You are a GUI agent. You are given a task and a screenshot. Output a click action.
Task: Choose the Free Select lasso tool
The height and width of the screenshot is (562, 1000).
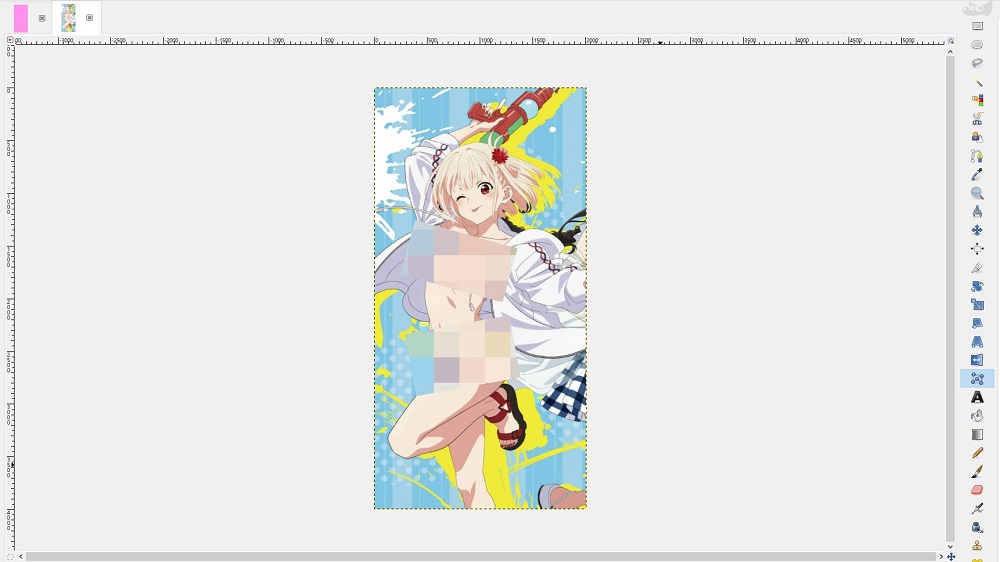coord(977,63)
